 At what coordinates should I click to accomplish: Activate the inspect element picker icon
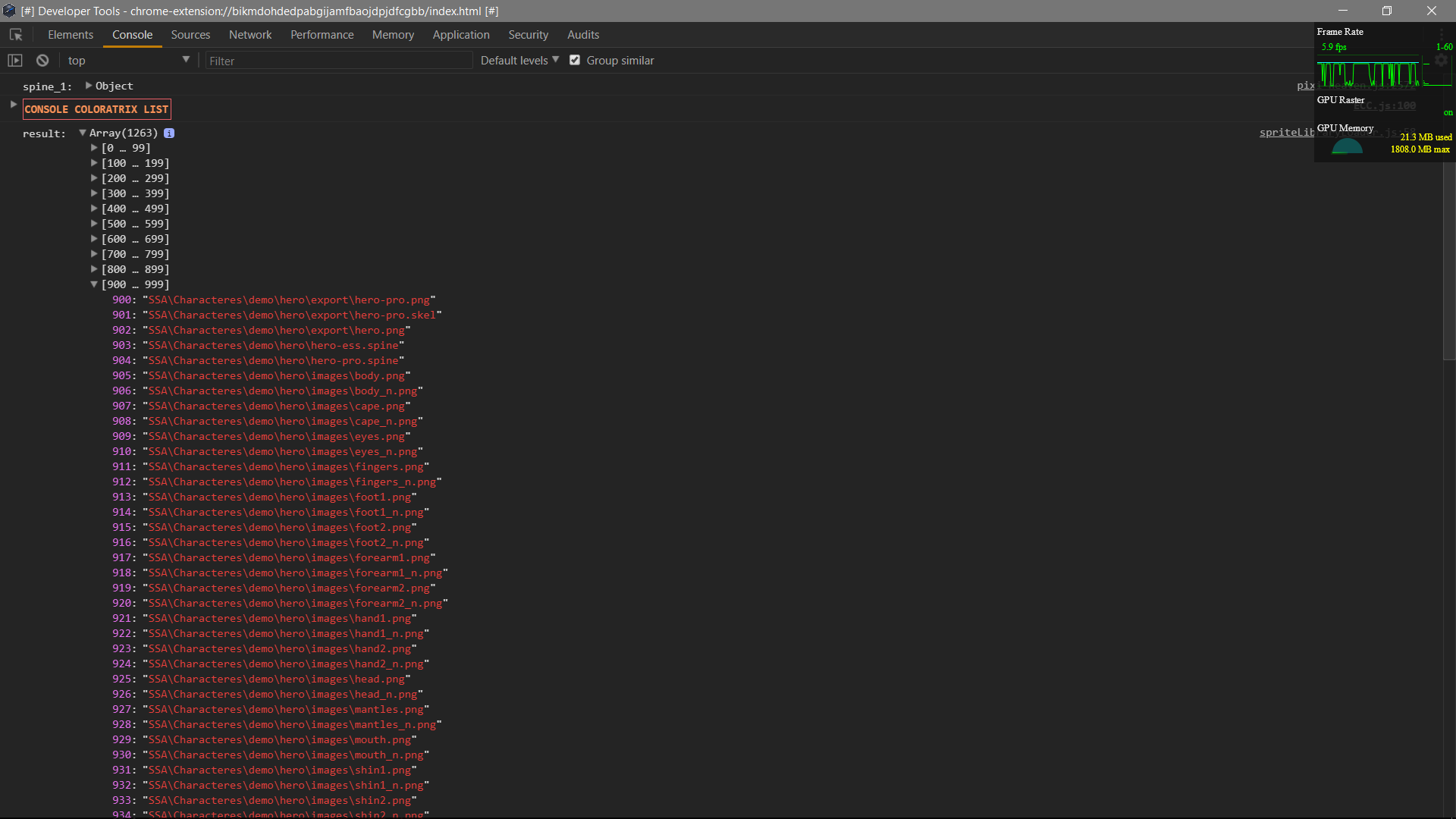[x=16, y=35]
